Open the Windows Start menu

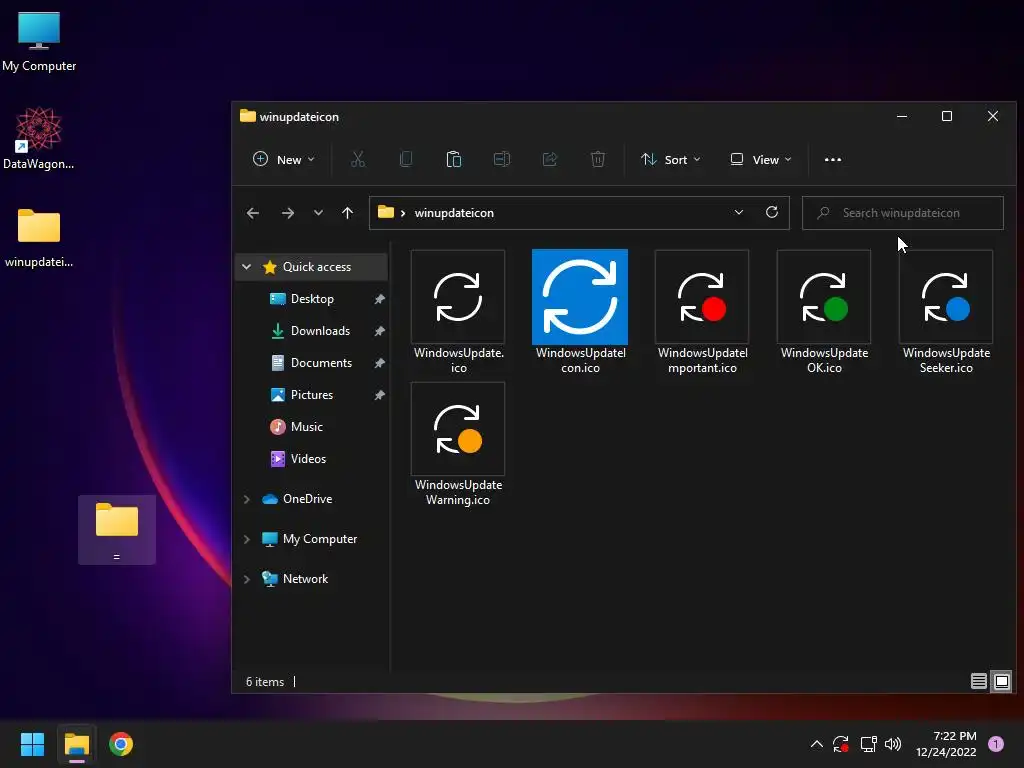[x=32, y=744]
